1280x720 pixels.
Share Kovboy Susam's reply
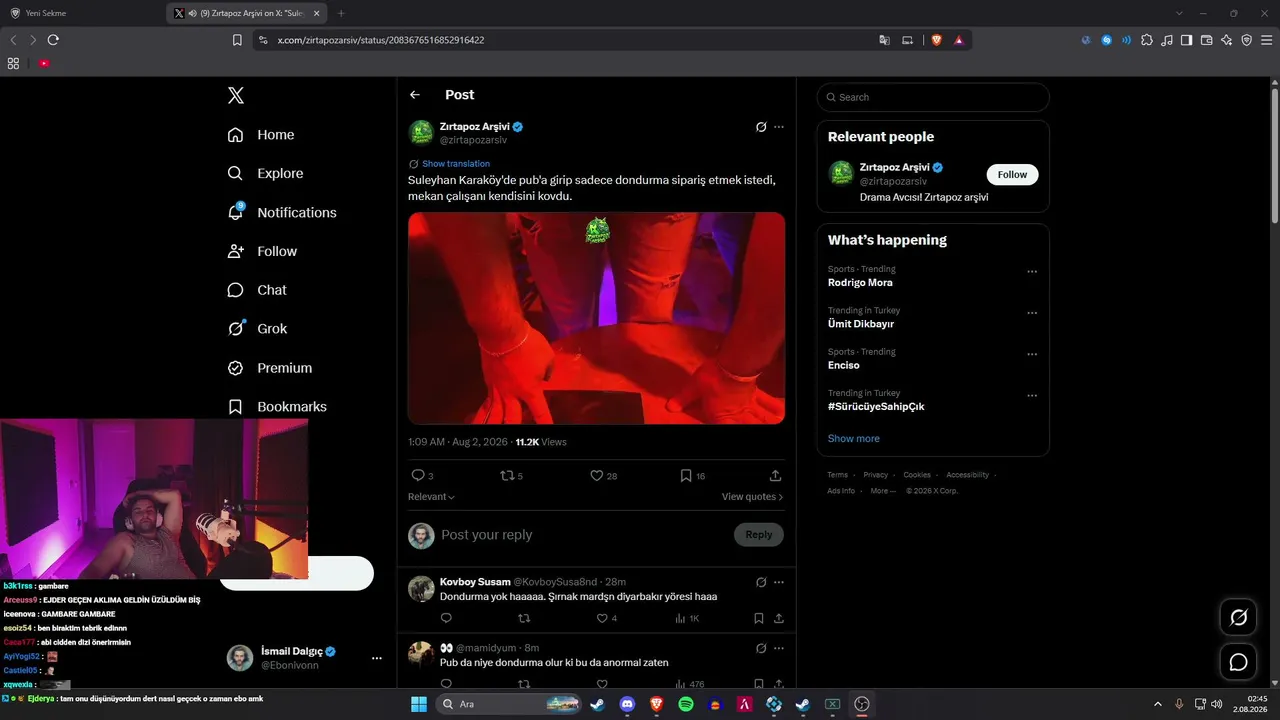pos(779,619)
